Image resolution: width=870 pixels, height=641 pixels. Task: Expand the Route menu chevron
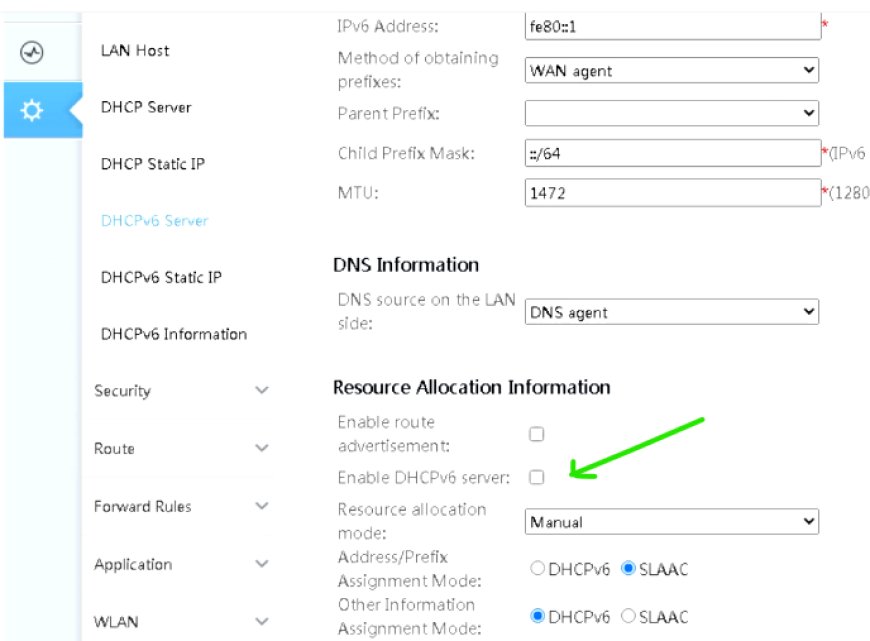point(262,448)
